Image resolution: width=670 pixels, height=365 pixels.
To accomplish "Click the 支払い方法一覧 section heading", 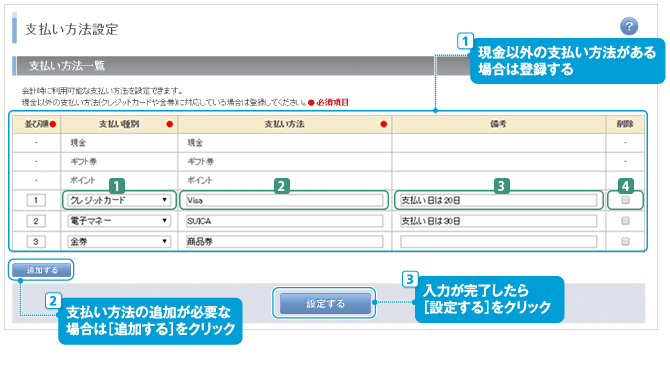I will pos(67,65).
